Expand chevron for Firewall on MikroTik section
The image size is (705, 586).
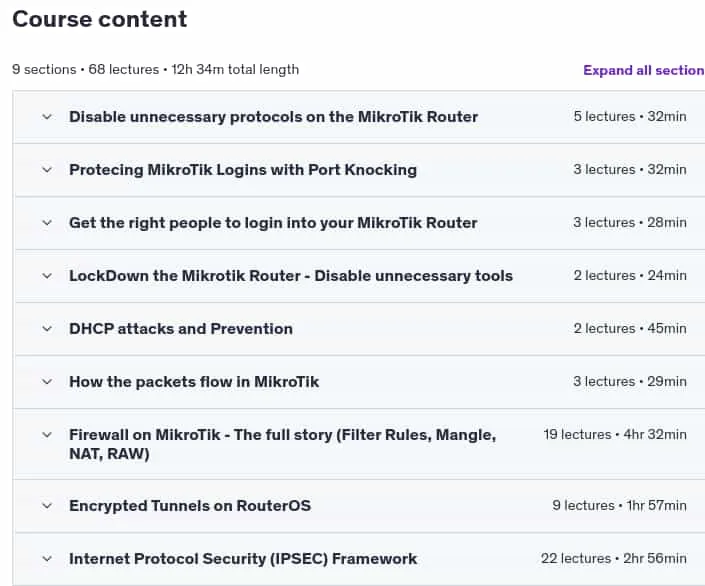coord(47,435)
